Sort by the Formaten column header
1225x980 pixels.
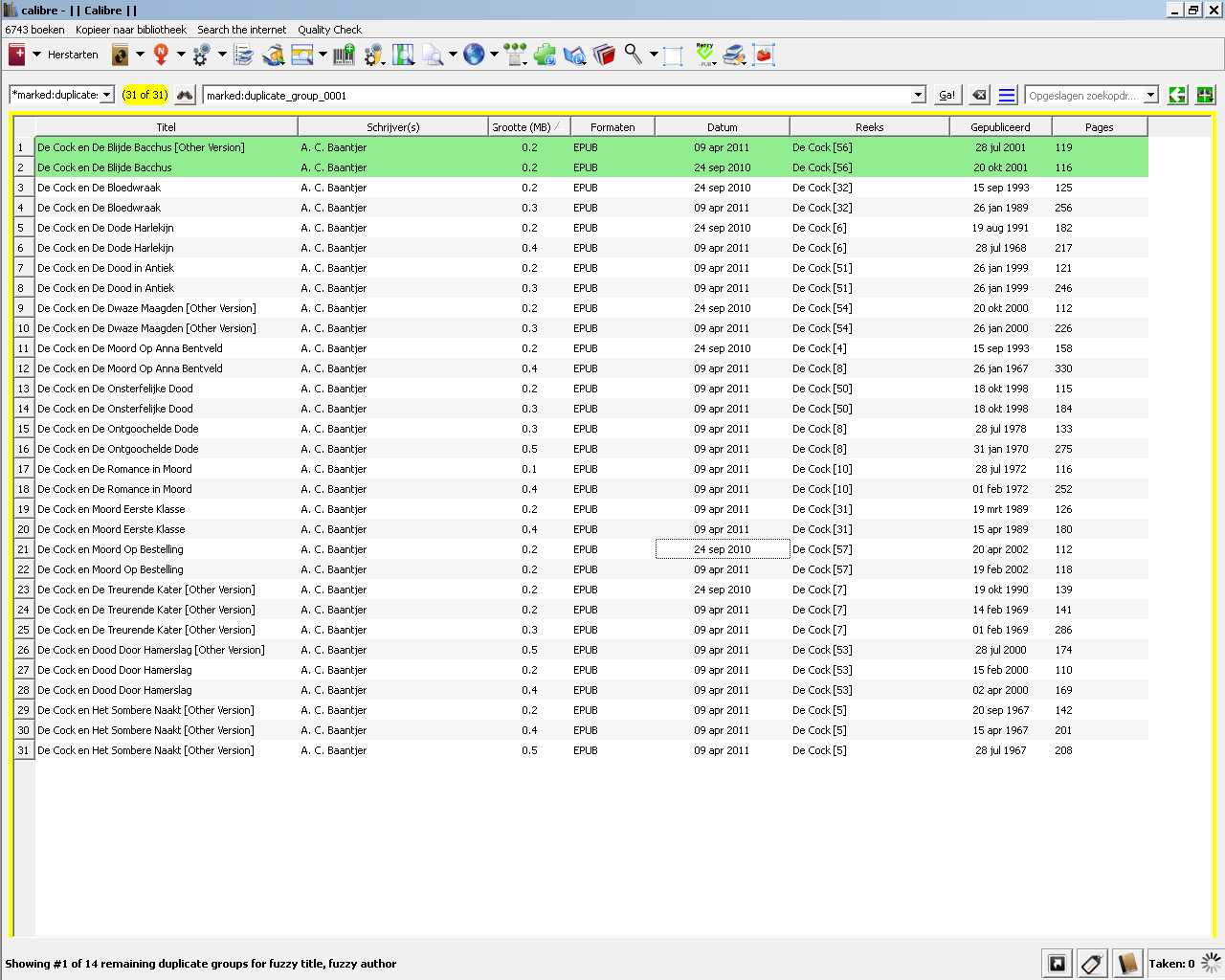(612, 126)
